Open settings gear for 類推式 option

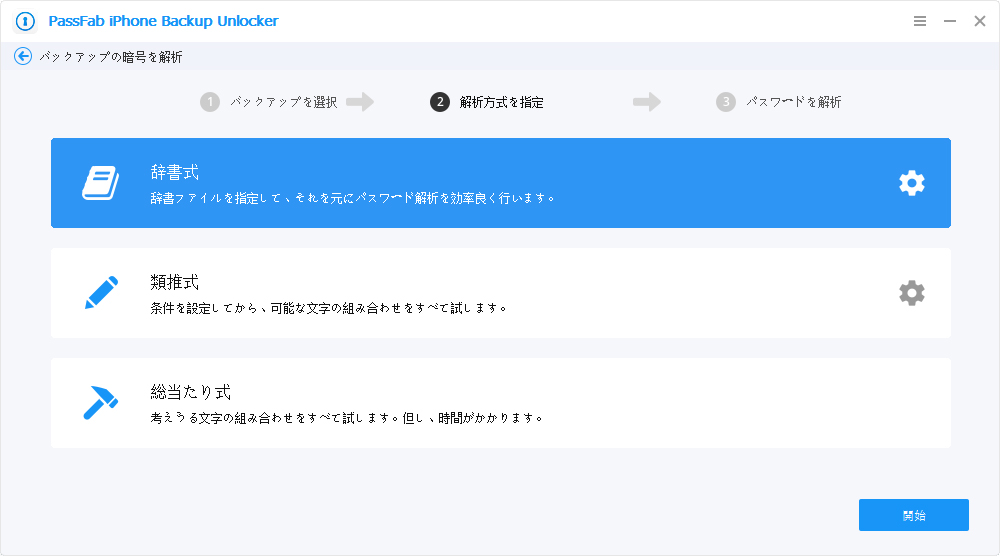tap(911, 293)
